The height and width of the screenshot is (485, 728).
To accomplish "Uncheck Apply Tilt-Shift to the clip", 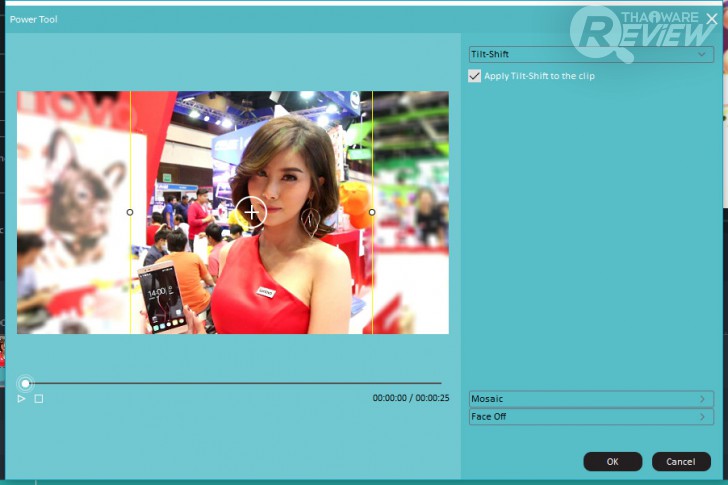I will [x=474, y=76].
